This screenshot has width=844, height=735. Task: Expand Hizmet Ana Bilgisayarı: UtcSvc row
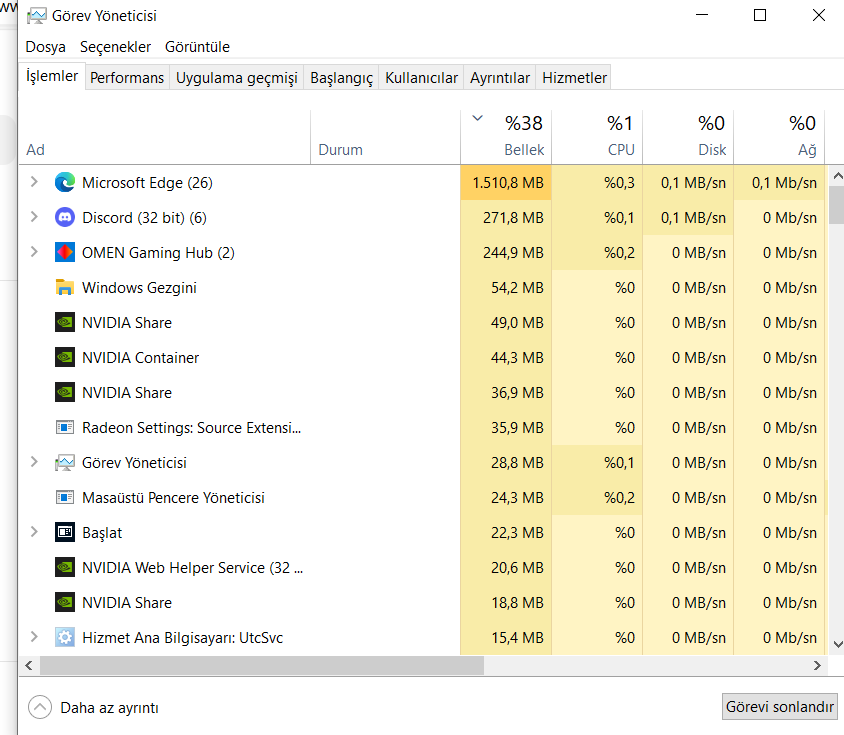click(34, 637)
